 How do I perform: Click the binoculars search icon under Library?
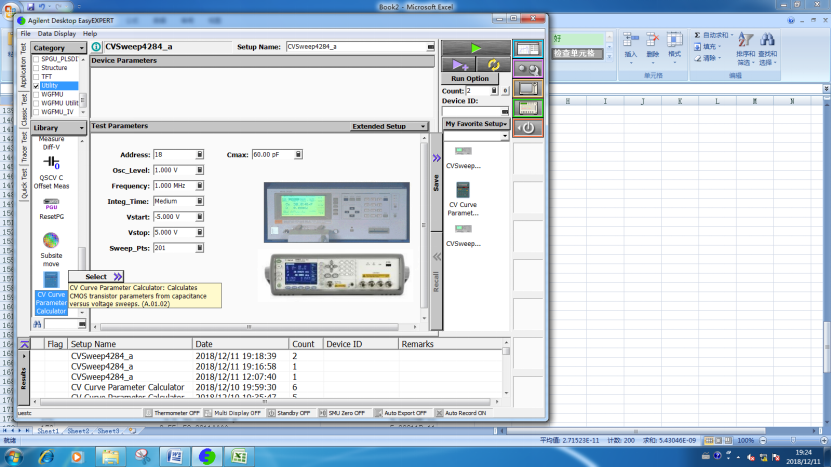(x=38, y=324)
